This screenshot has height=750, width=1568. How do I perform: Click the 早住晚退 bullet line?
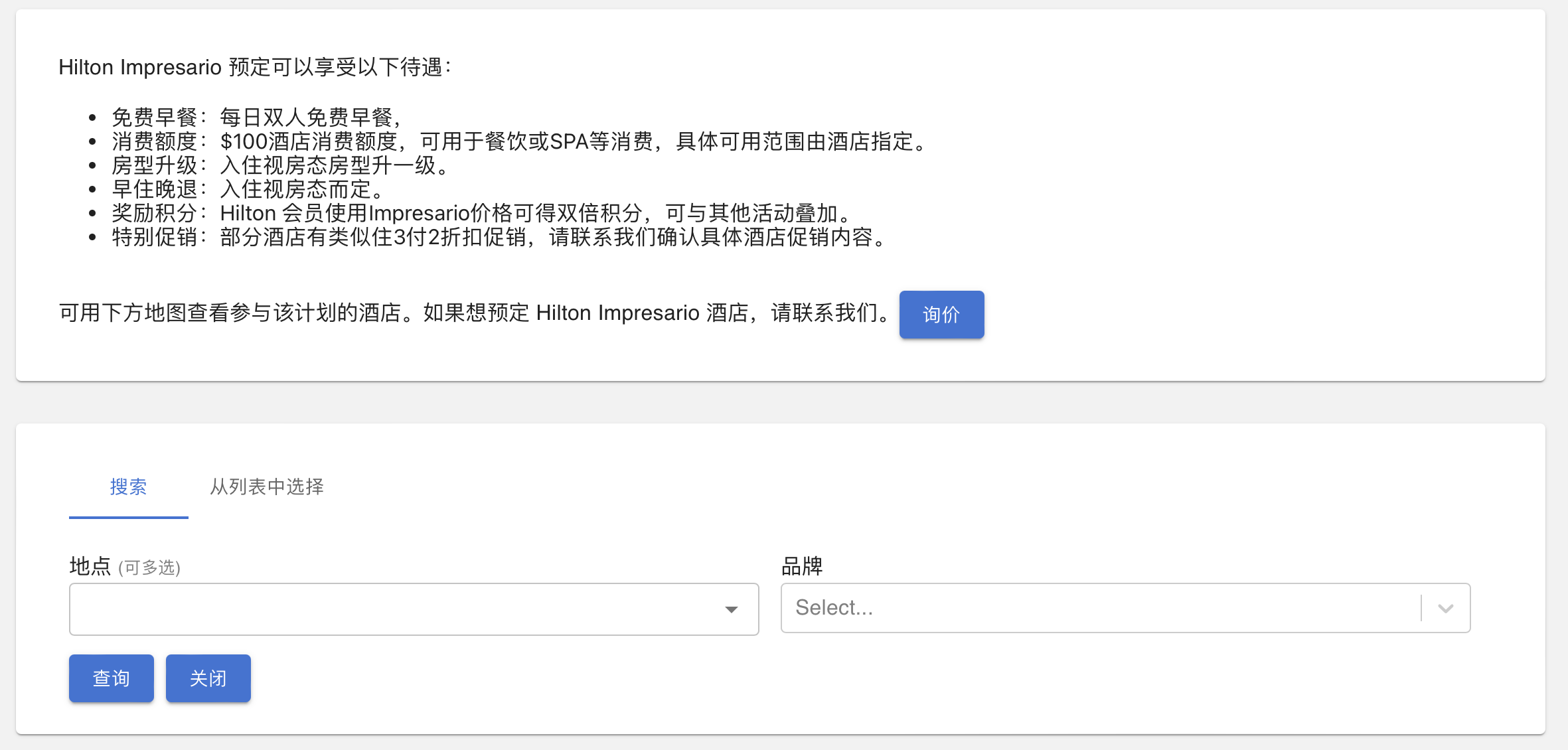pos(247,189)
